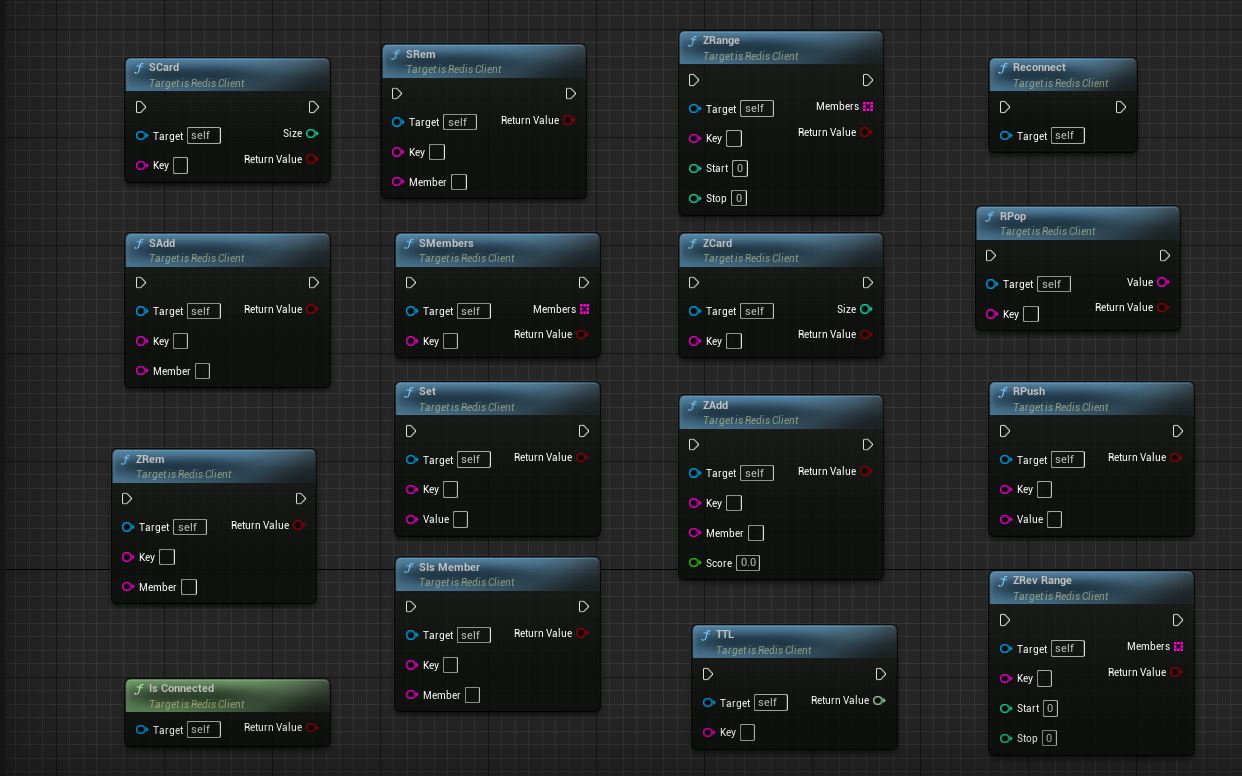Click the Return Value pin of Is Connected node
The image size is (1242, 776).
pyautogui.click(x=312, y=728)
